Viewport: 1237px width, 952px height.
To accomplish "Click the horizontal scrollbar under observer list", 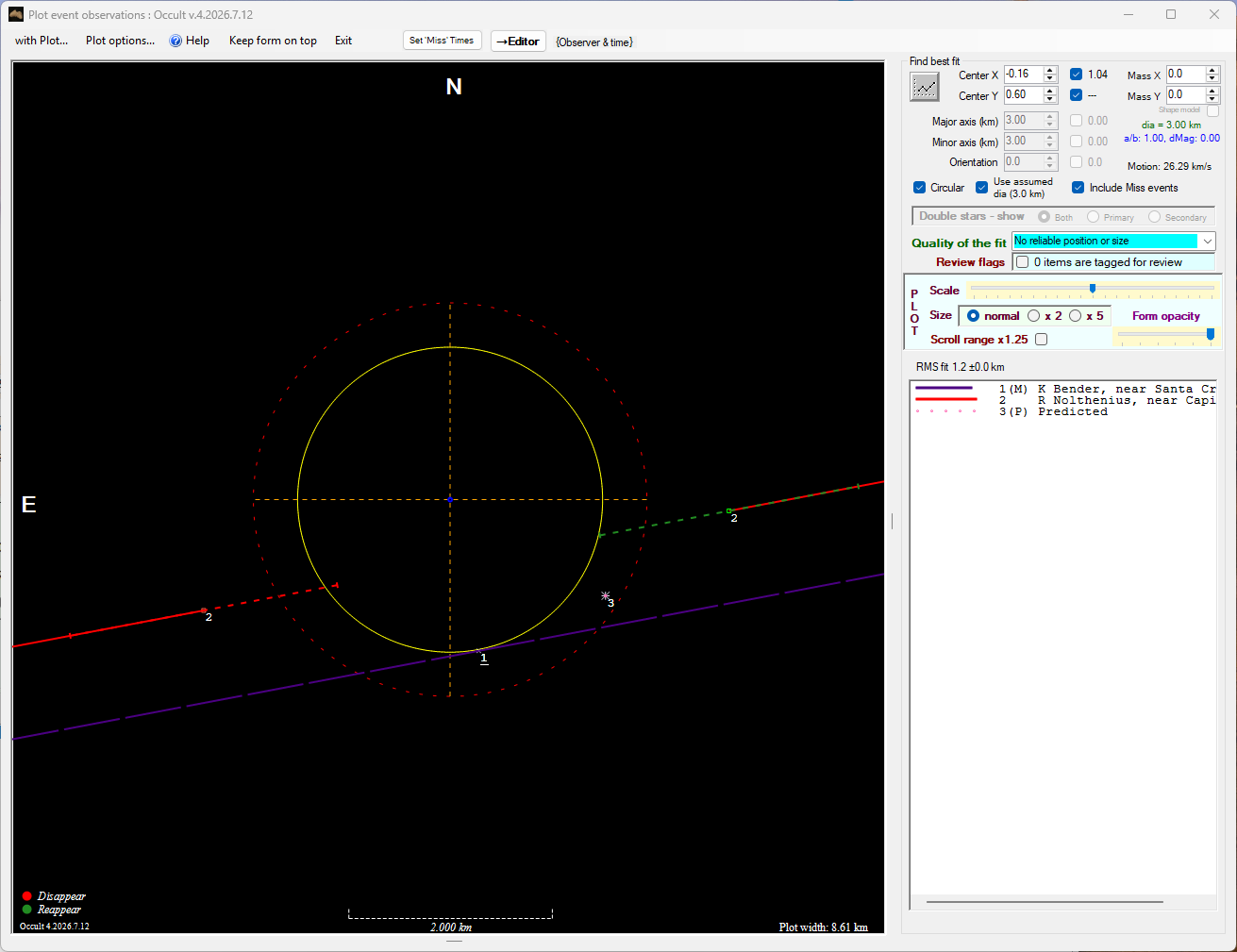I will pyautogui.click(x=1045, y=902).
